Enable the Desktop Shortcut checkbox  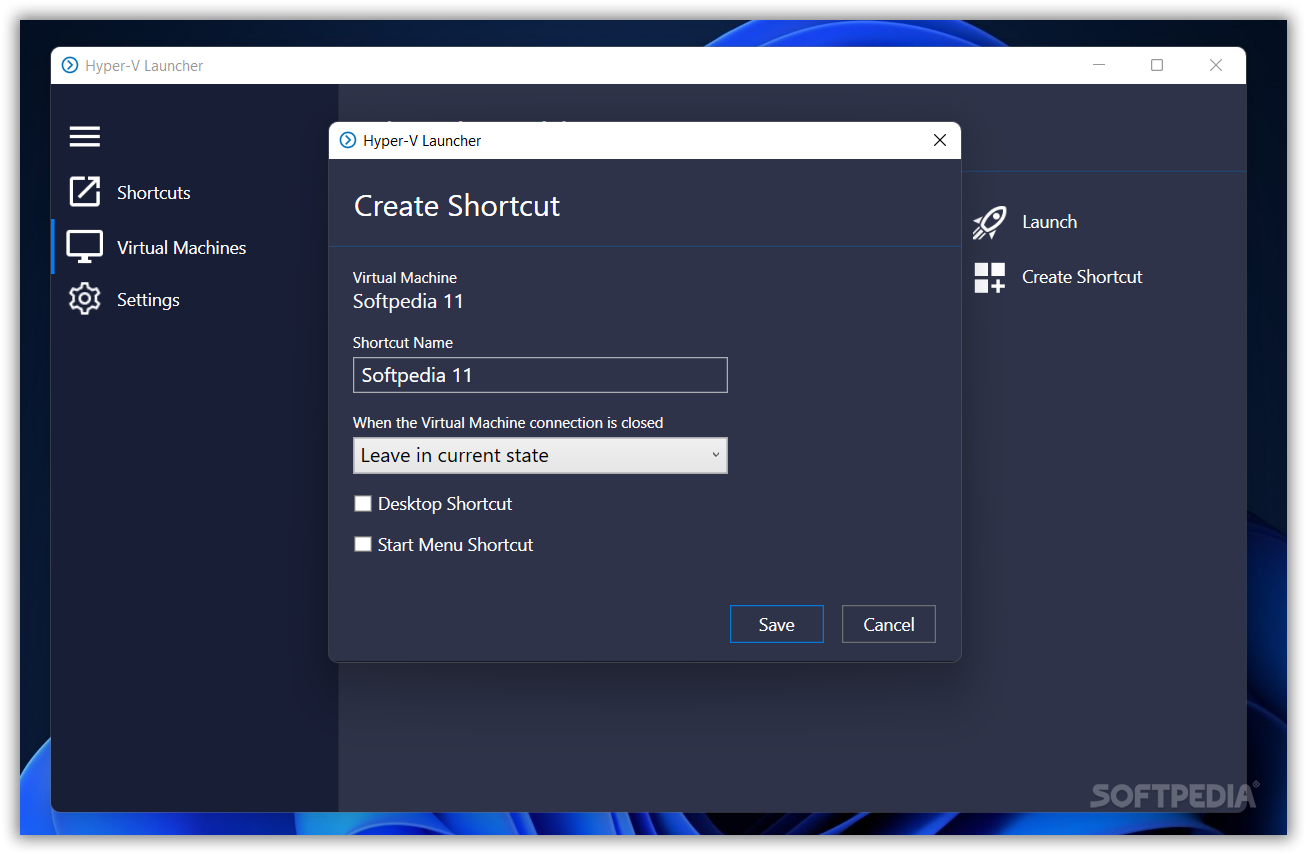(363, 503)
